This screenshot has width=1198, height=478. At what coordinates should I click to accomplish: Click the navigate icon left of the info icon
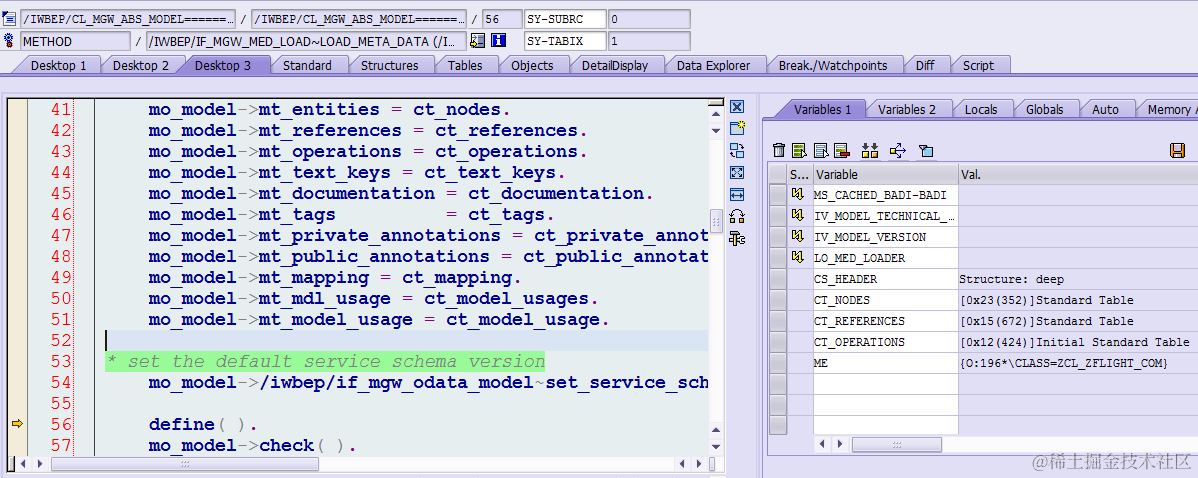[479, 41]
